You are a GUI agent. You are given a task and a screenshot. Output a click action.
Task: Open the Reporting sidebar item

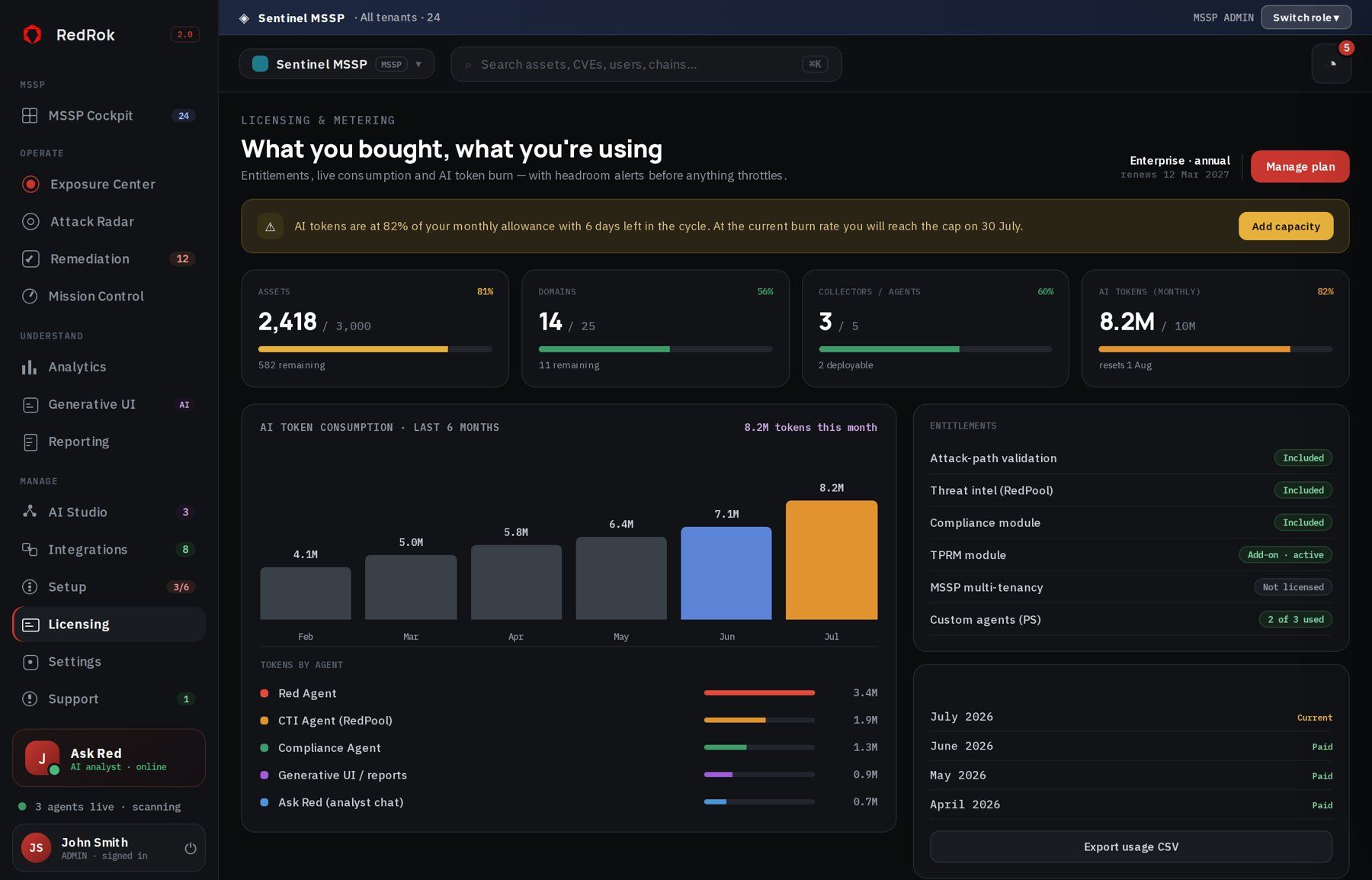point(109,442)
